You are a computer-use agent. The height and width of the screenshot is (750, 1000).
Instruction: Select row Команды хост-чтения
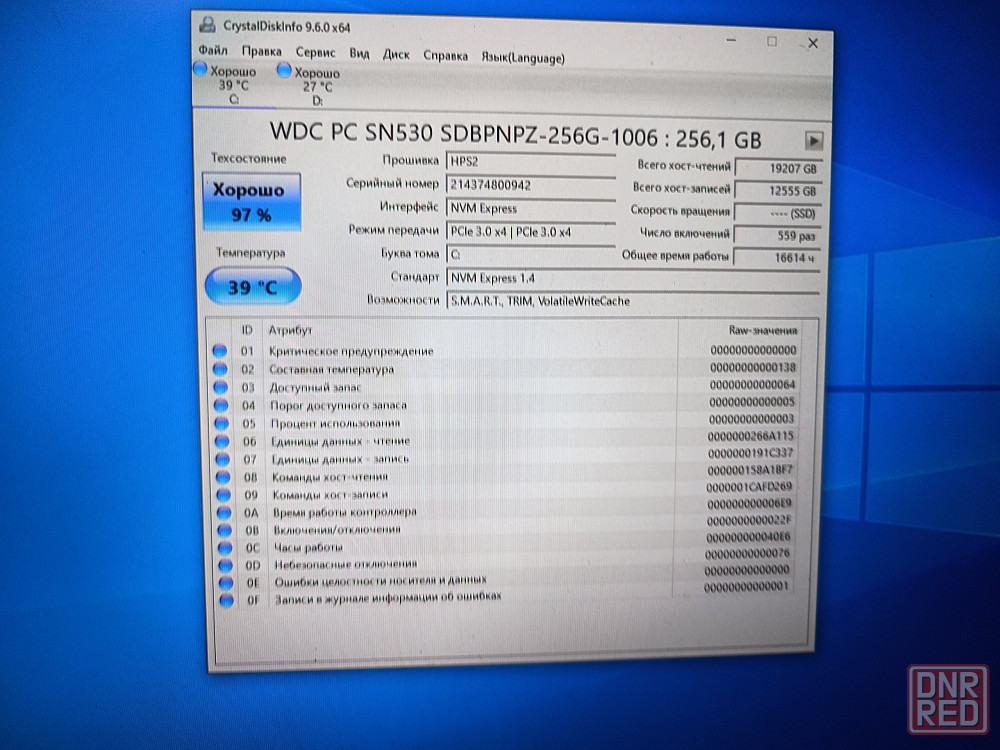tap(505, 475)
